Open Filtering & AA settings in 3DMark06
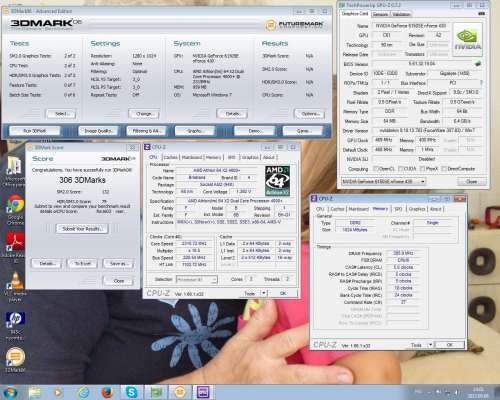The height and width of the screenshot is (400, 500). click(147, 131)
